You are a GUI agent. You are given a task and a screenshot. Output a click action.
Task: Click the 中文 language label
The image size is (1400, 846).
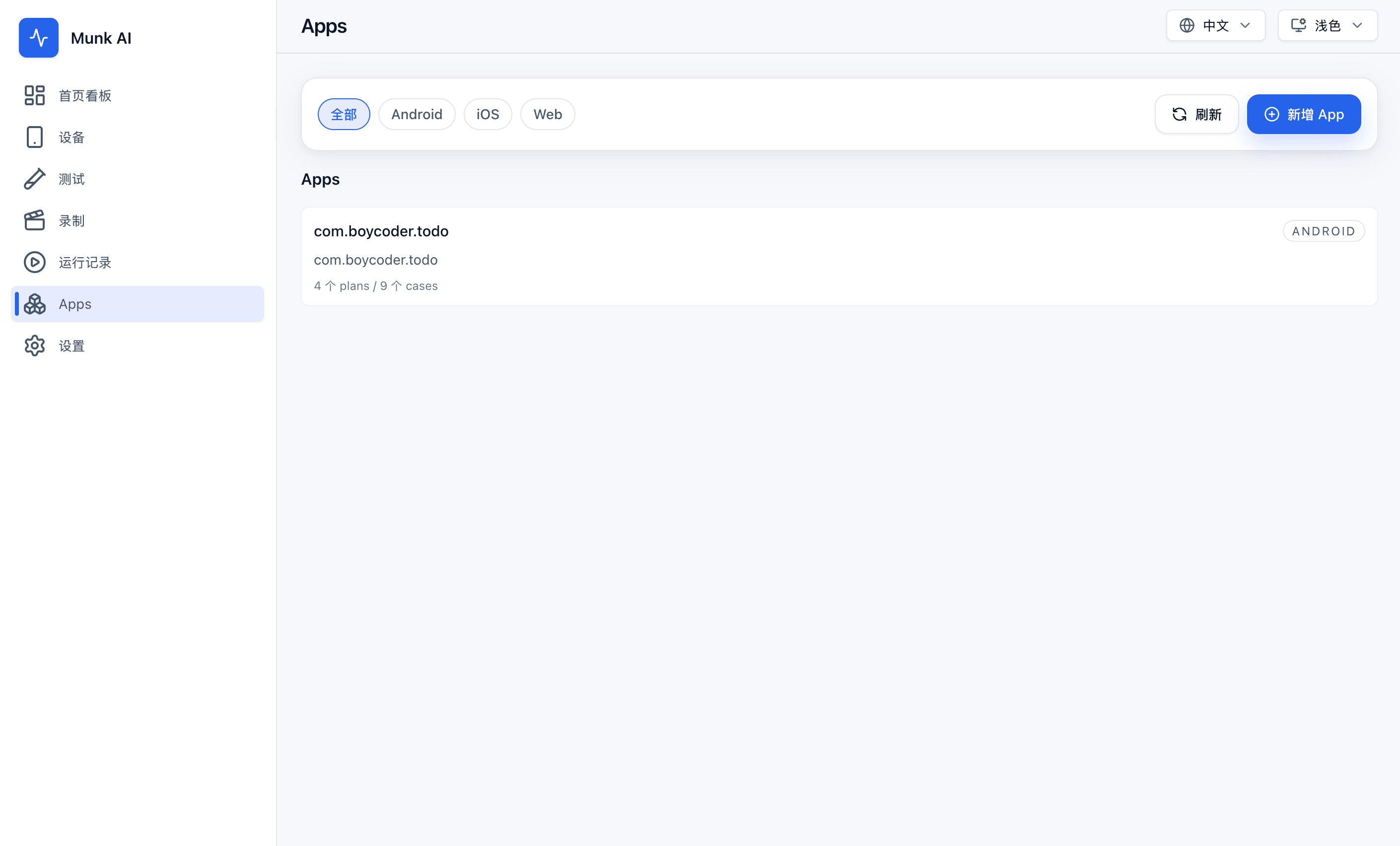[1216, 25]
